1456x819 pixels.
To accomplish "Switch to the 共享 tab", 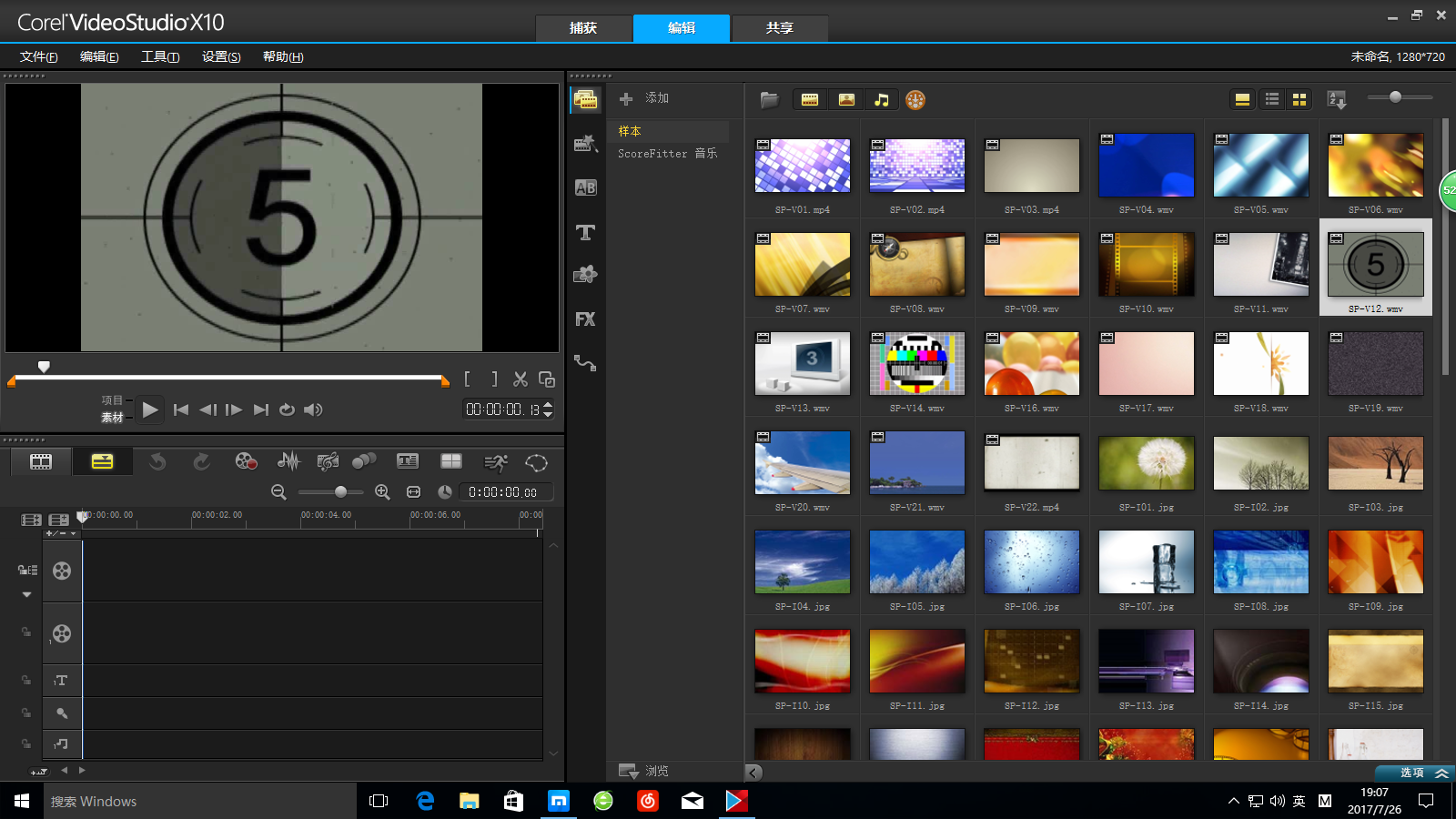I will click(780, 28).
